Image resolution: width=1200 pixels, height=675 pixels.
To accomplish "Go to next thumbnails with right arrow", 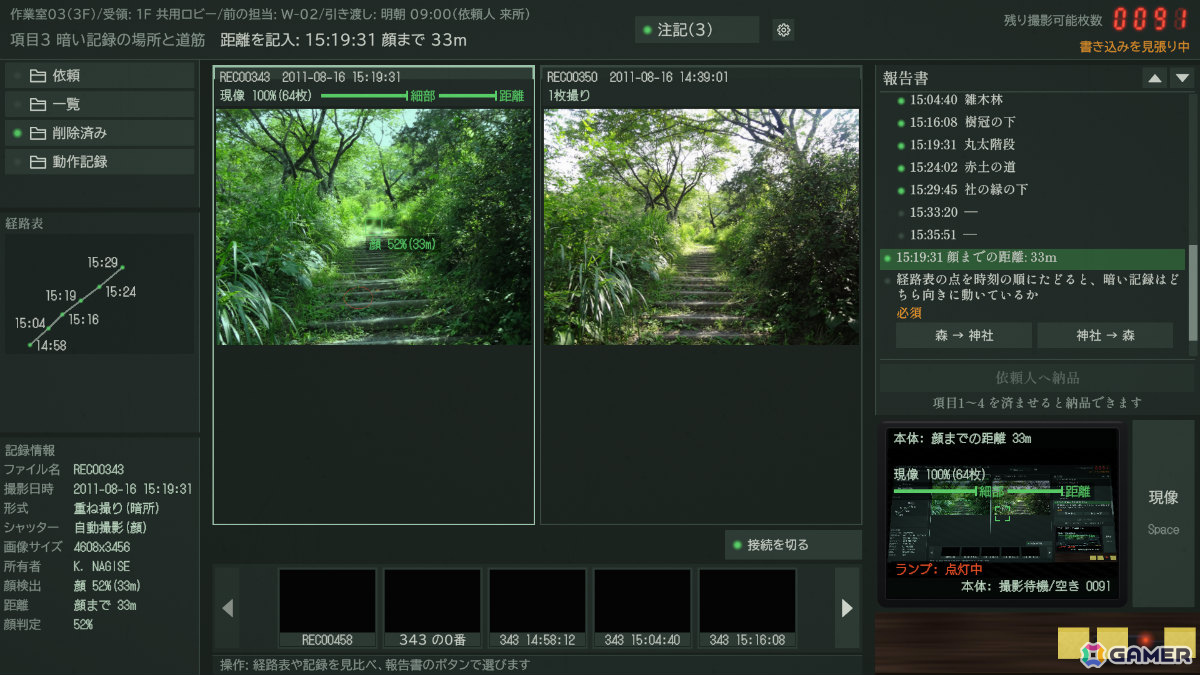I will (x=847, y=608).
